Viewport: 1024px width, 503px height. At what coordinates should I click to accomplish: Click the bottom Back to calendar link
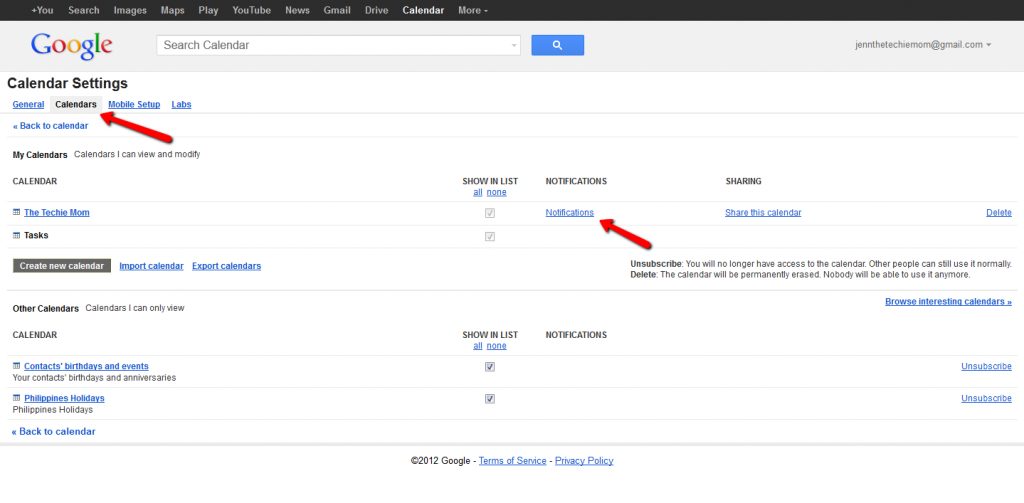coord(54,431)
